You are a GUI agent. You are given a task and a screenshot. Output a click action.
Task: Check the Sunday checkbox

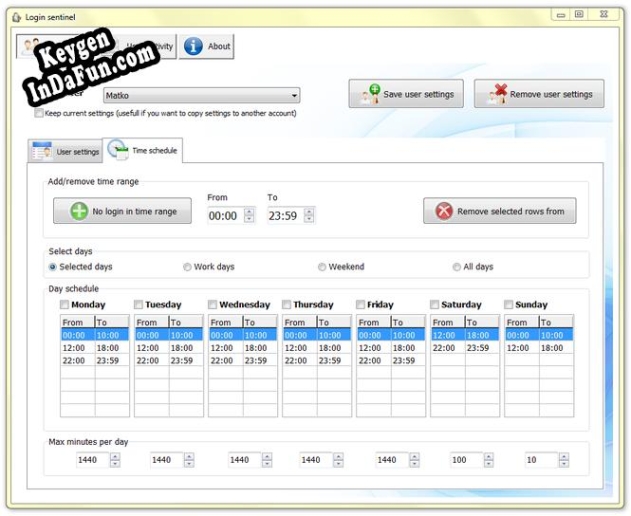click(508, 305)
